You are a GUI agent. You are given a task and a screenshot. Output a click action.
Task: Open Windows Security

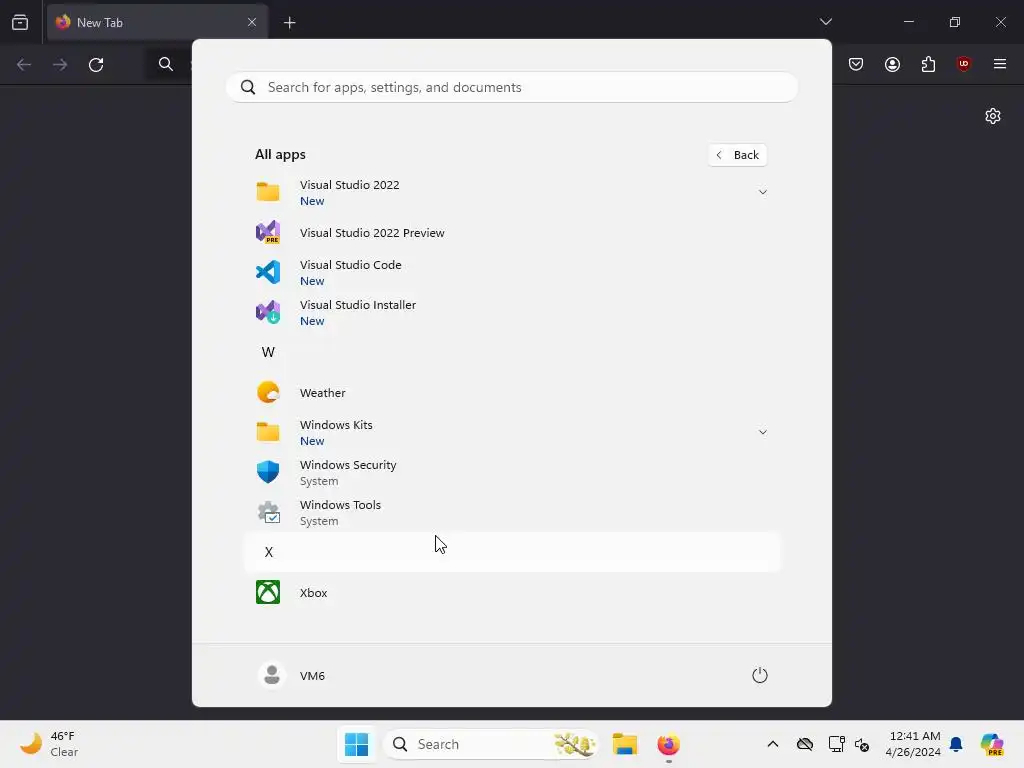pos(512,472)
